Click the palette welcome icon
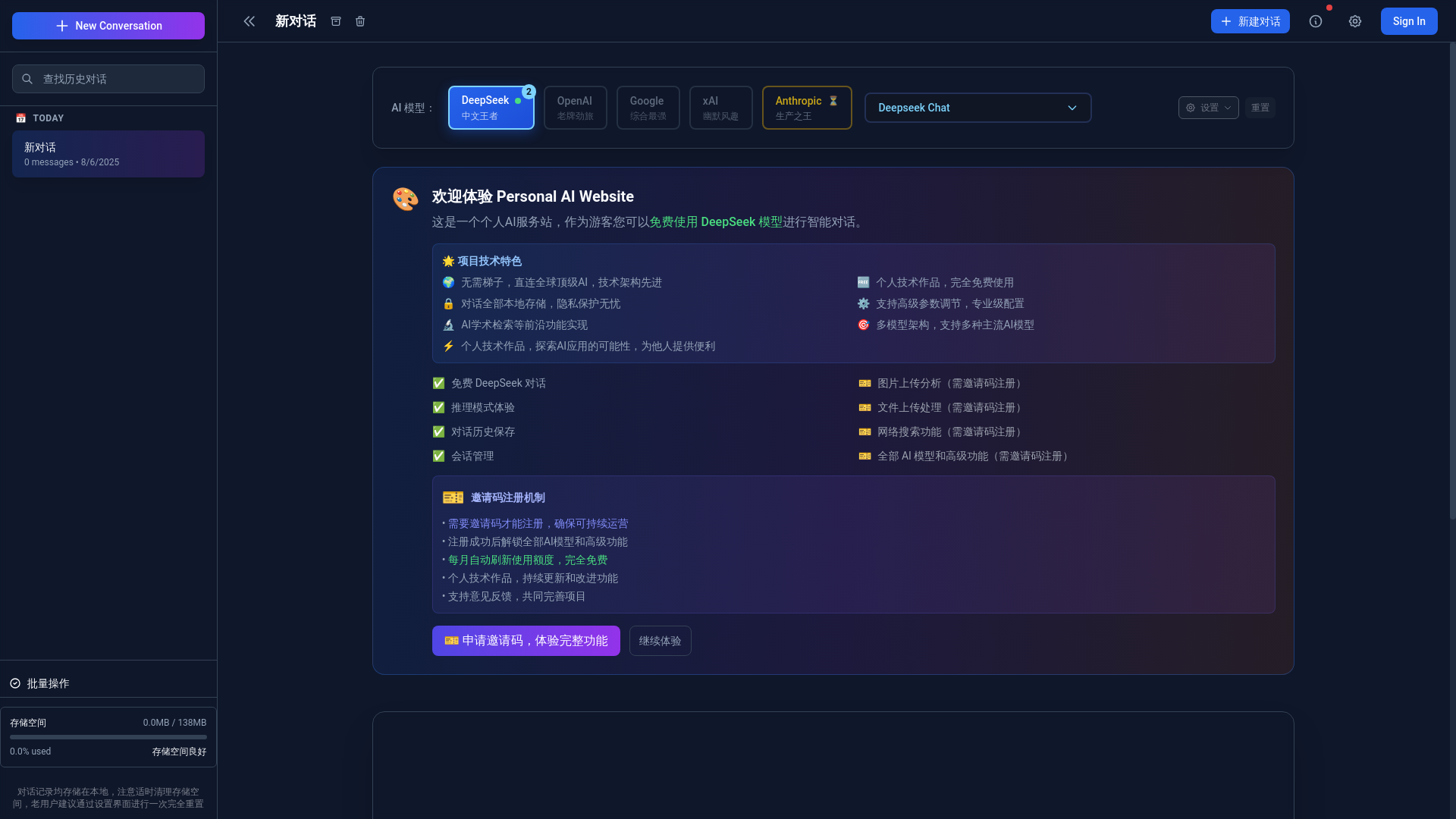This screenshot has height=819, width=1456. click(405, 199)
